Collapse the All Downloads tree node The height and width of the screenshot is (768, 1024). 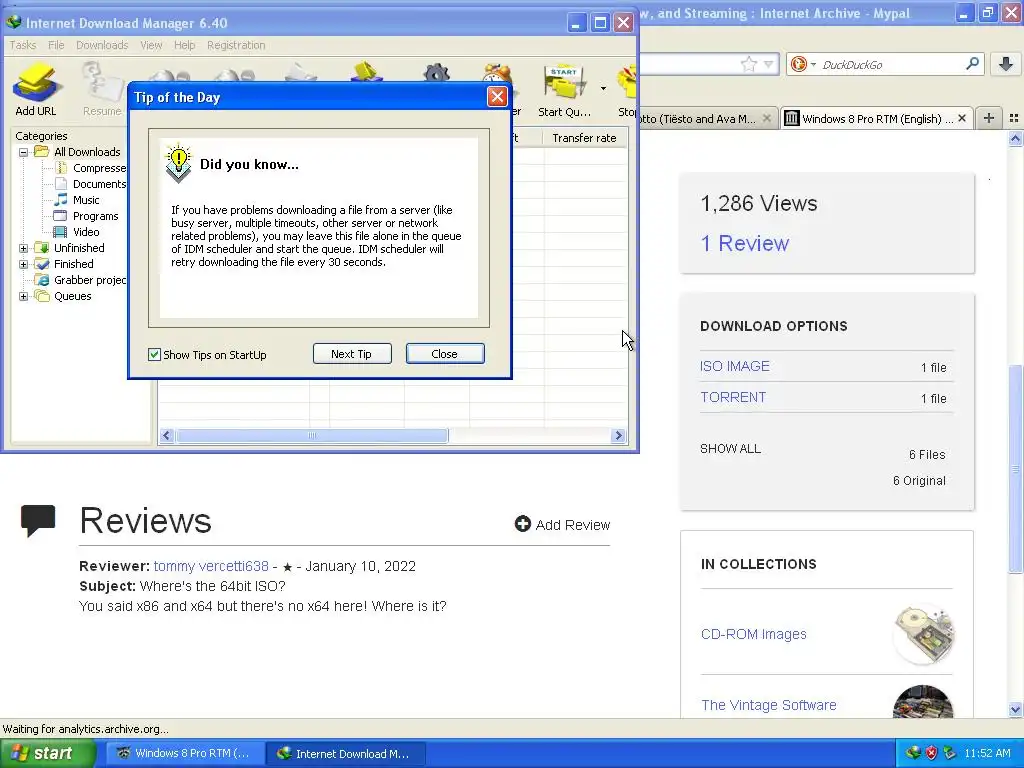24,152
